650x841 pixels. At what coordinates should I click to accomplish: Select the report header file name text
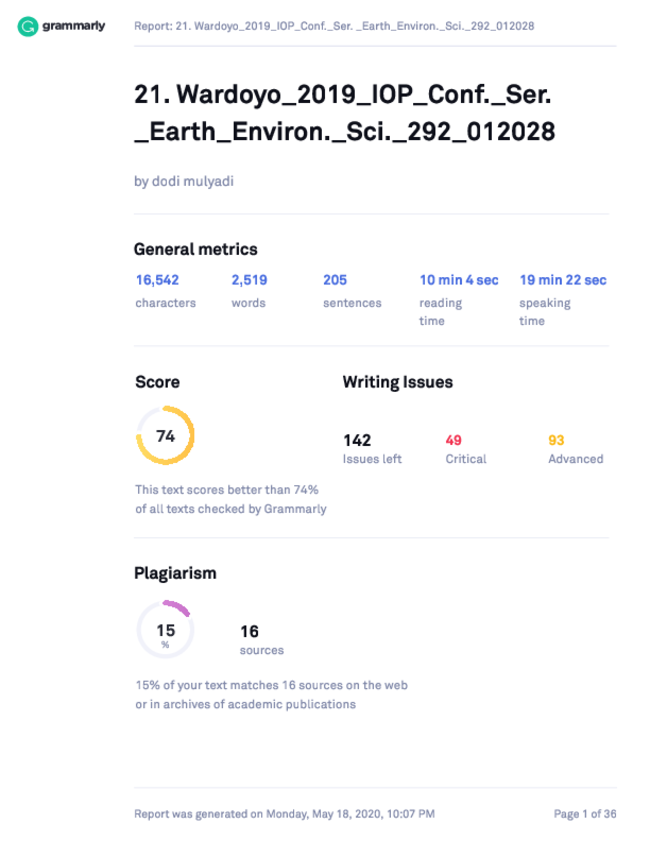(x=334, y=26)
